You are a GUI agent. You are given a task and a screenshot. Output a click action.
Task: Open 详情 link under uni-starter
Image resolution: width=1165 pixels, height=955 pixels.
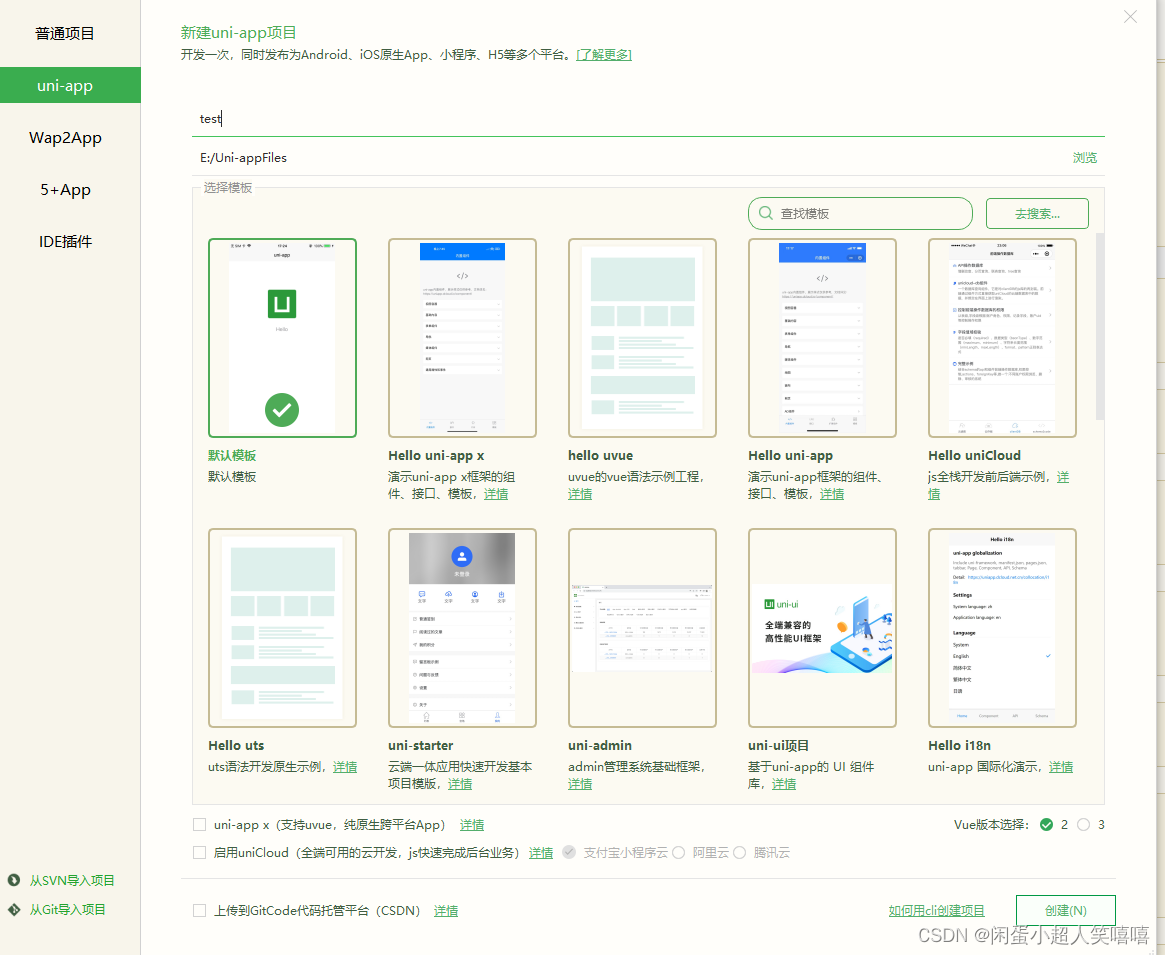coord(460,784)
